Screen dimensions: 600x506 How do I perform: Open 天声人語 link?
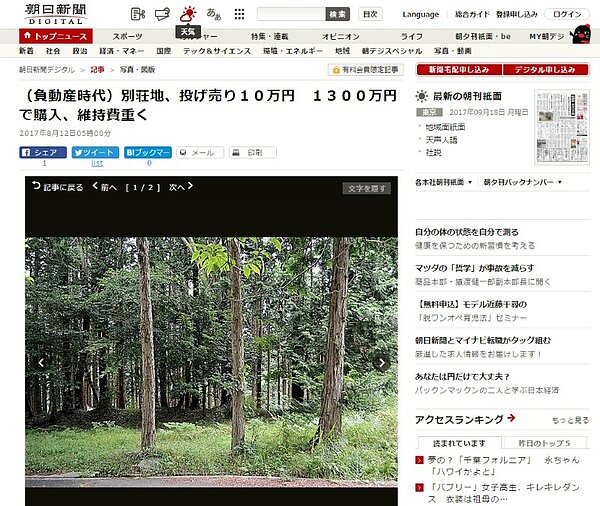[441, 140]
